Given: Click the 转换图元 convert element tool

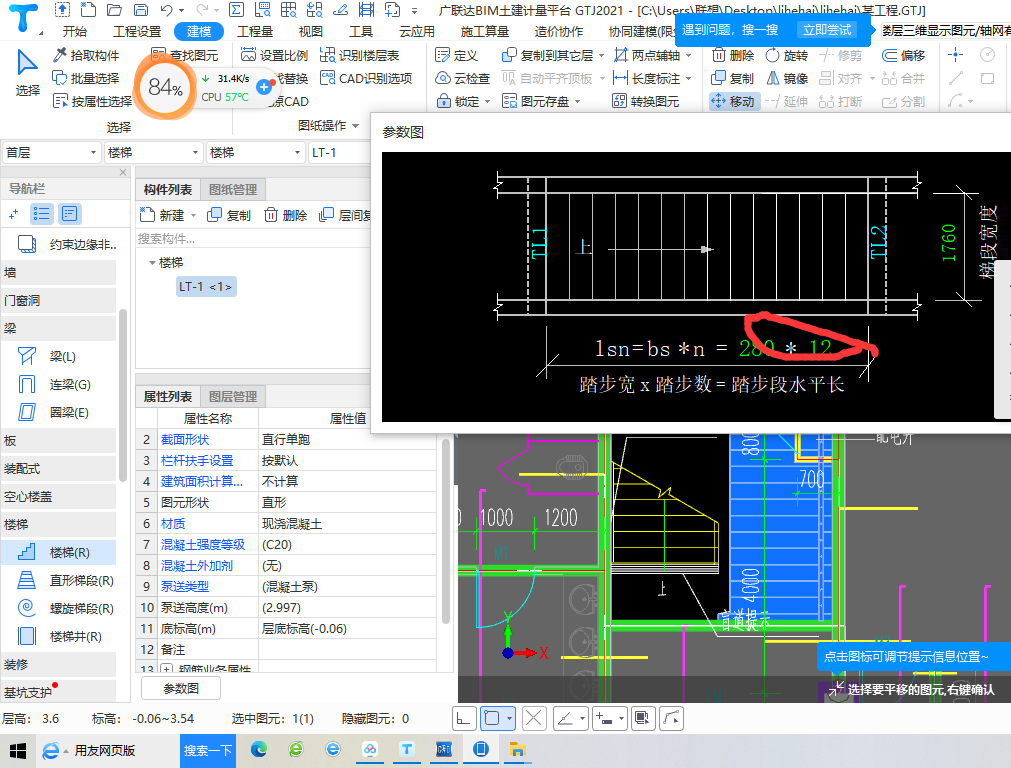Looking at the screenshot, I should [x=645, y=101].
